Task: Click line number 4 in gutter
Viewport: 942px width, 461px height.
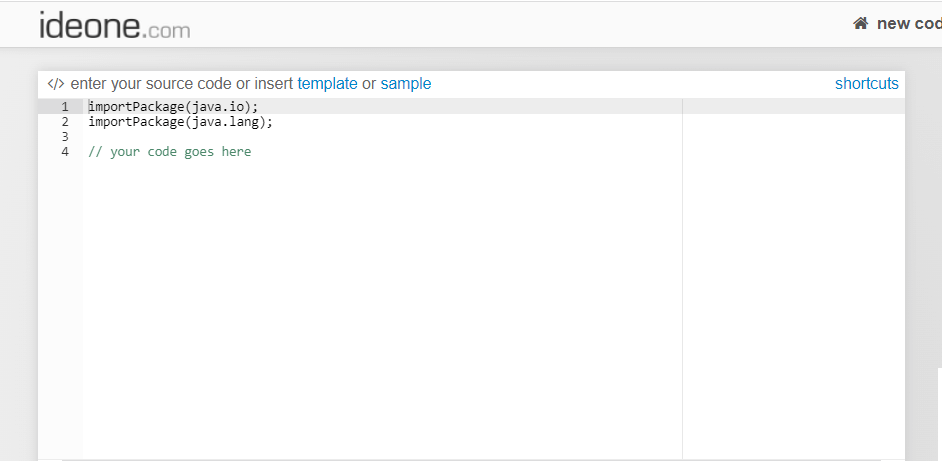Action: click(x=64, y=152)
